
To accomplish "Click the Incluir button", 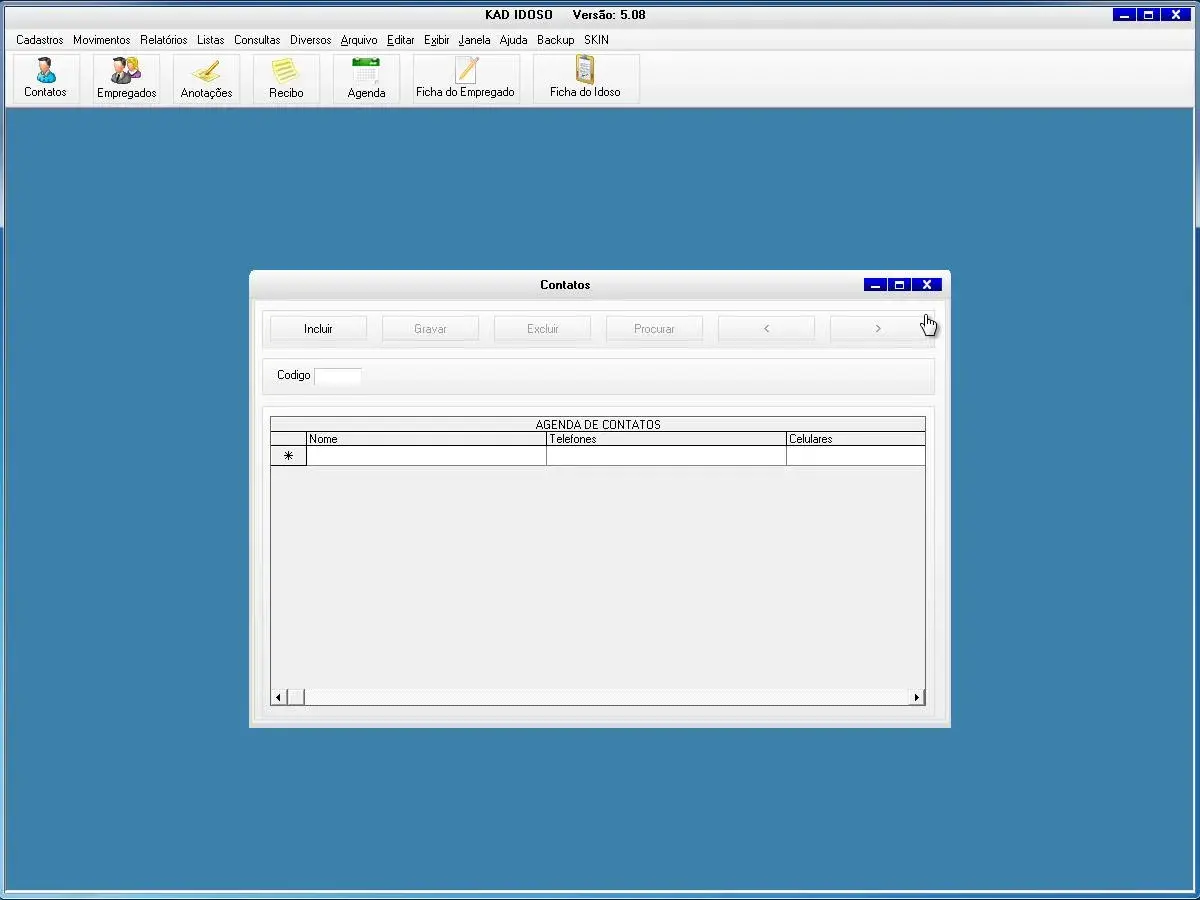I will coord(318,329).
